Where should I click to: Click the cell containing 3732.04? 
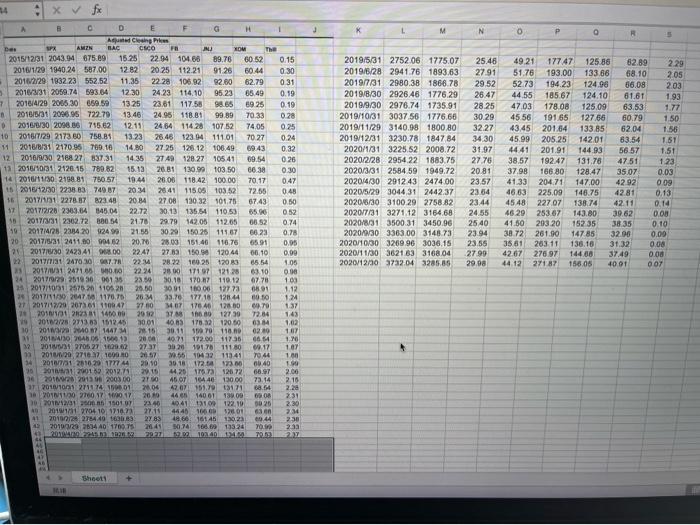(400, 262)
